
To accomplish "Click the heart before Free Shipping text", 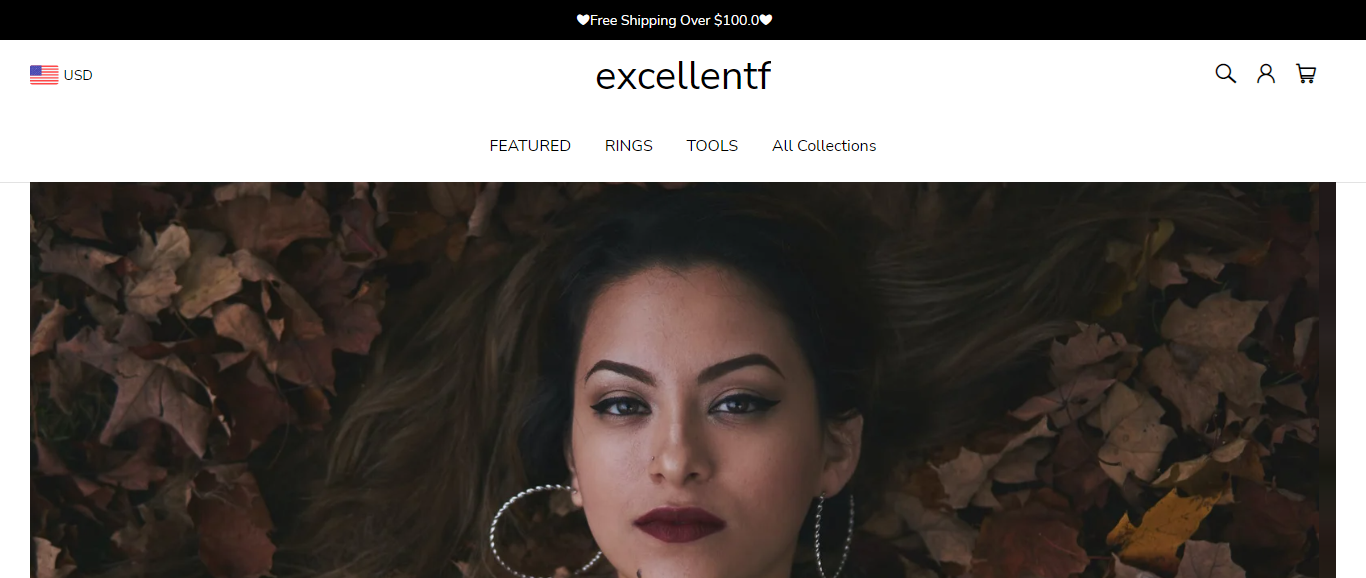I will [583, 20].
